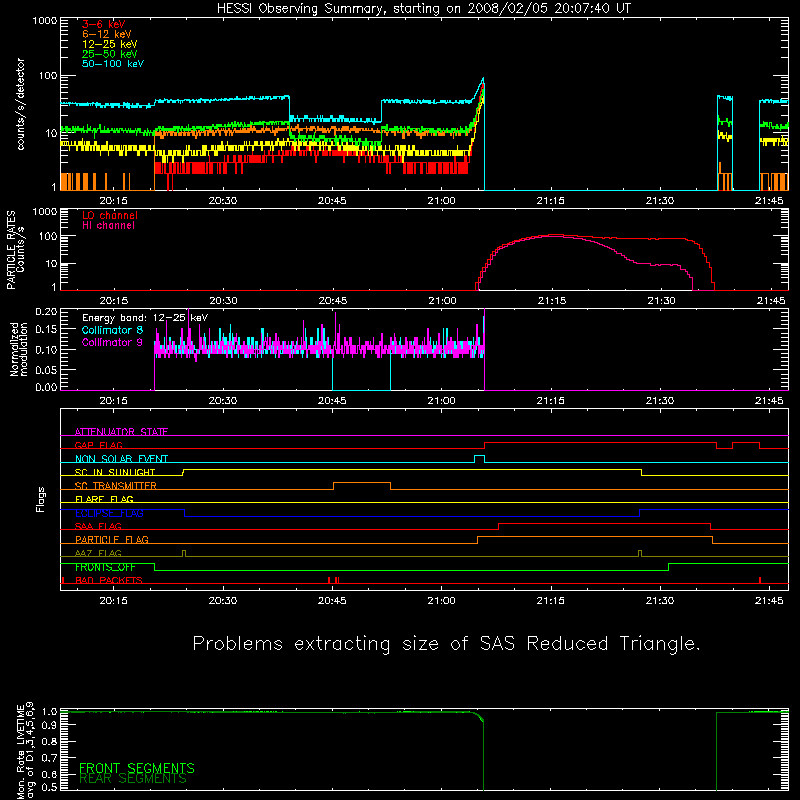The height and width of the screenshot is (800, 800).
Task: Click the SC_IN_SUNLIGHT flag label
Action: click(115, 472)
